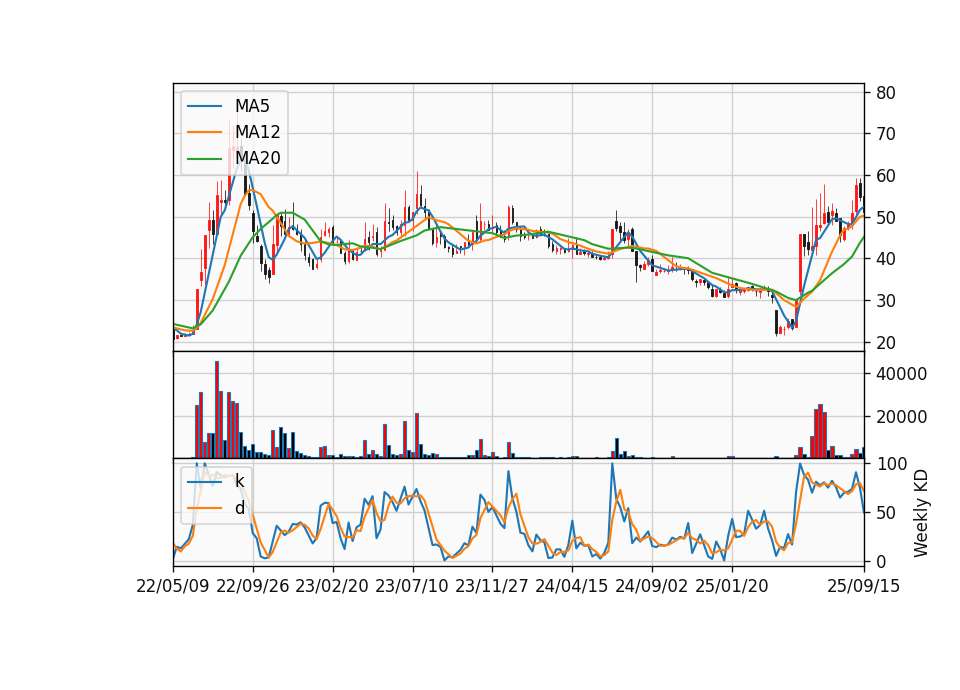Click the 23/07/10 date label
The width and height of the screenshot is (960, 690).
[412, 586]
